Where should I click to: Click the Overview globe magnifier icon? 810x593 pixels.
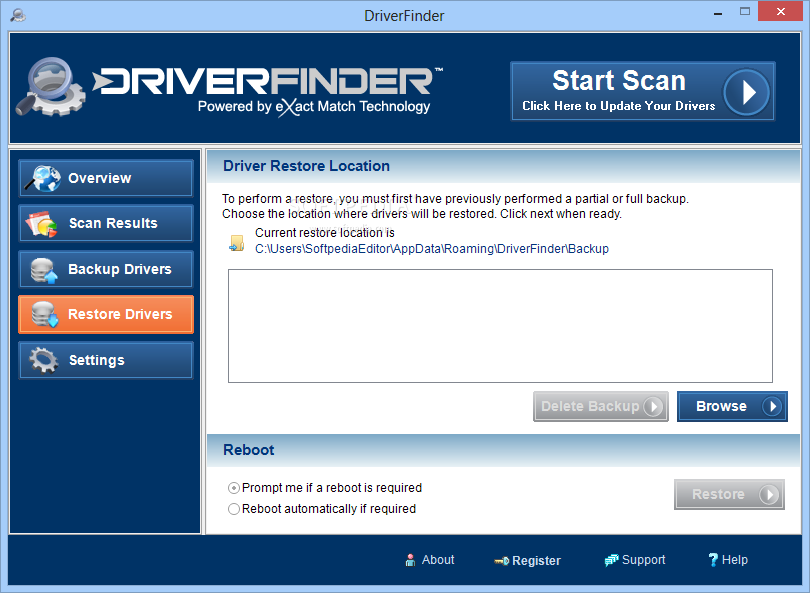tap(42, 178)
